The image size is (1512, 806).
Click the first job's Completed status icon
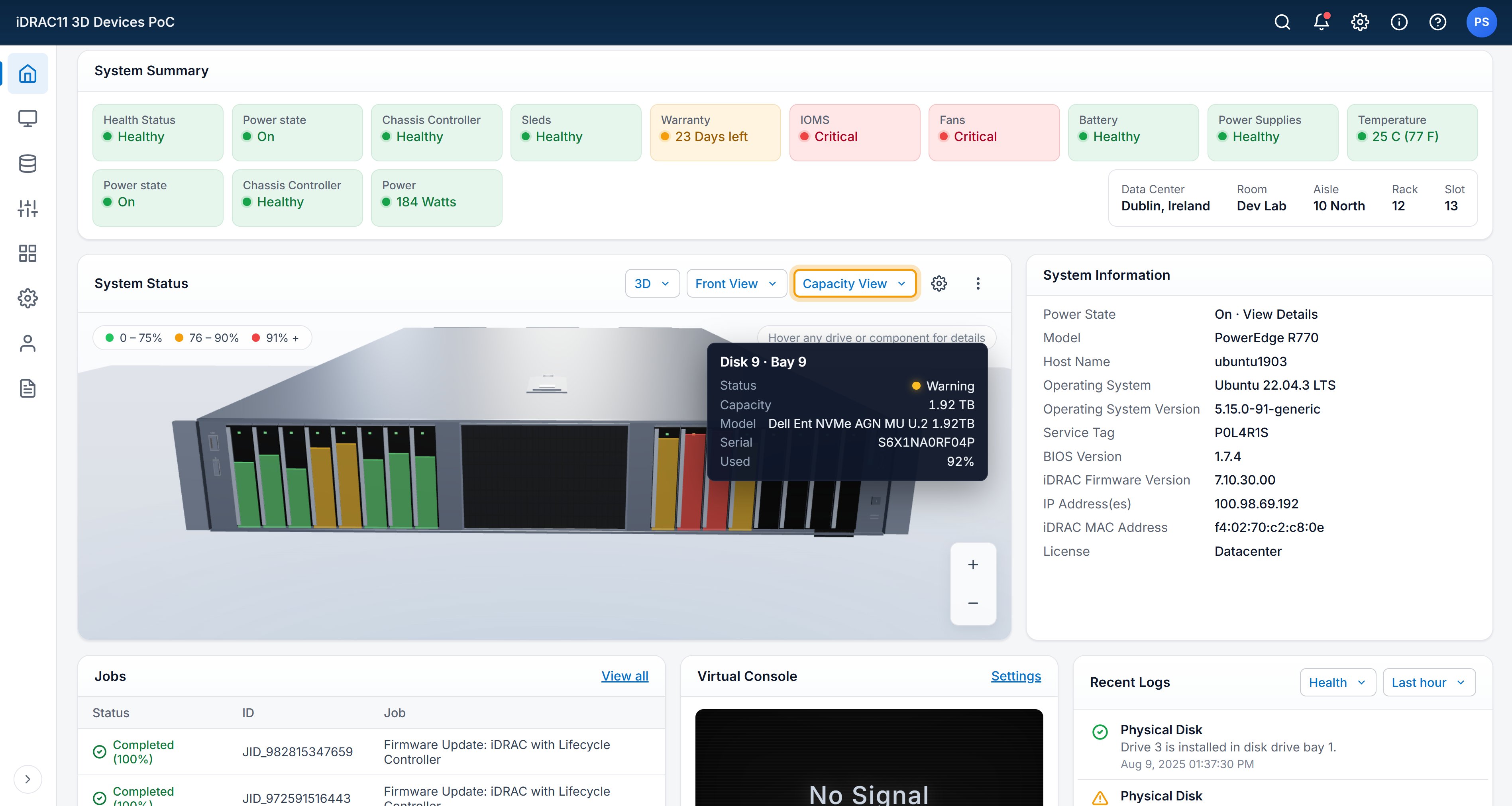(x=100, y=752)
